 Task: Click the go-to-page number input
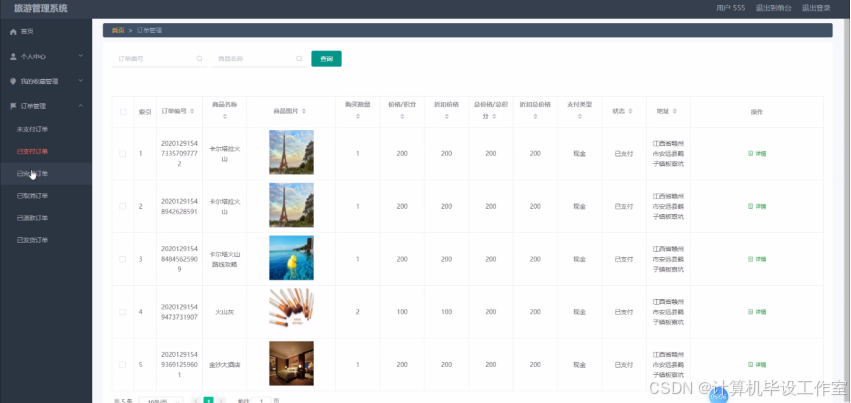coord(262,400)
